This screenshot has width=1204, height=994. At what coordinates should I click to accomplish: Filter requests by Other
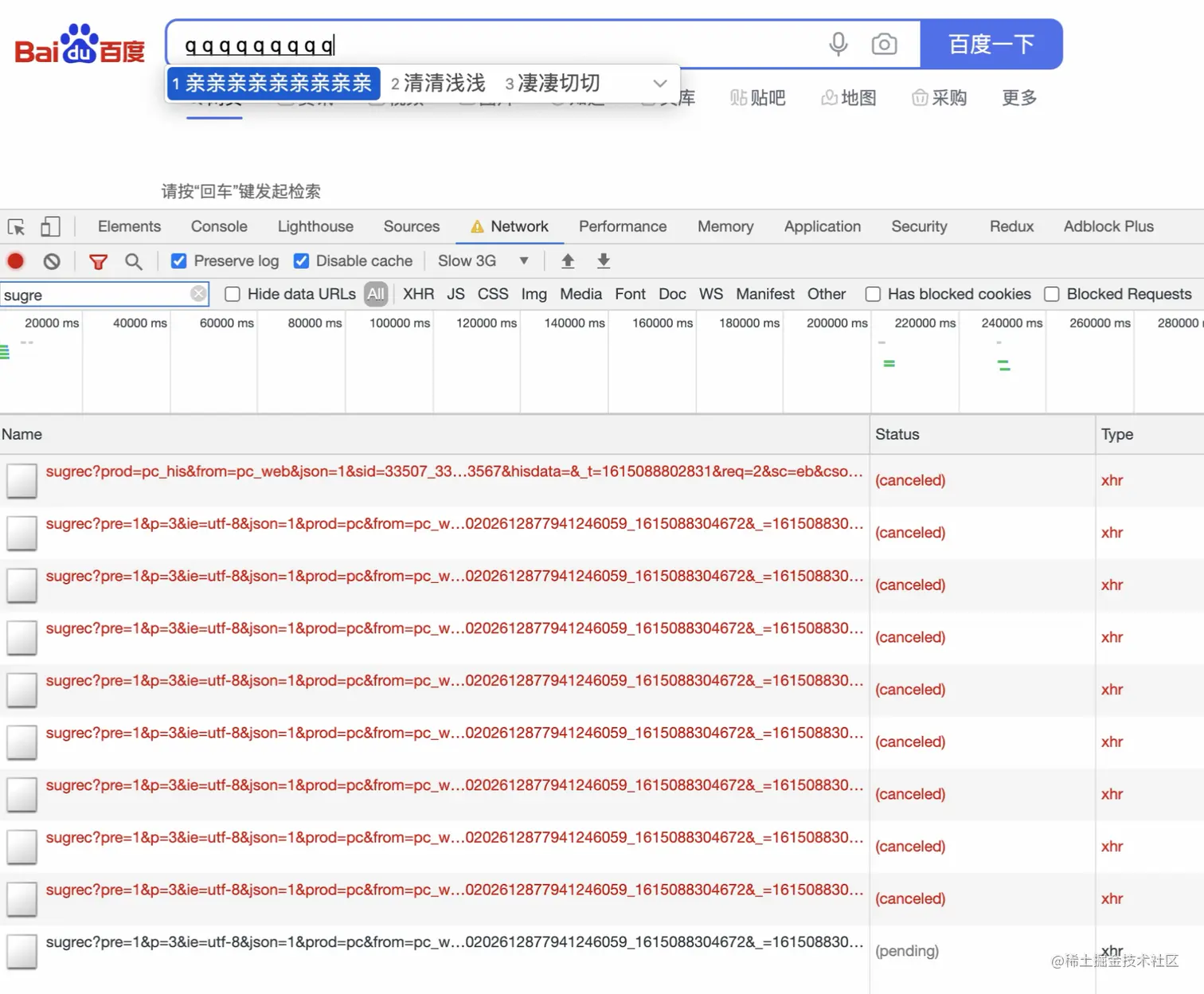(827, 294)
